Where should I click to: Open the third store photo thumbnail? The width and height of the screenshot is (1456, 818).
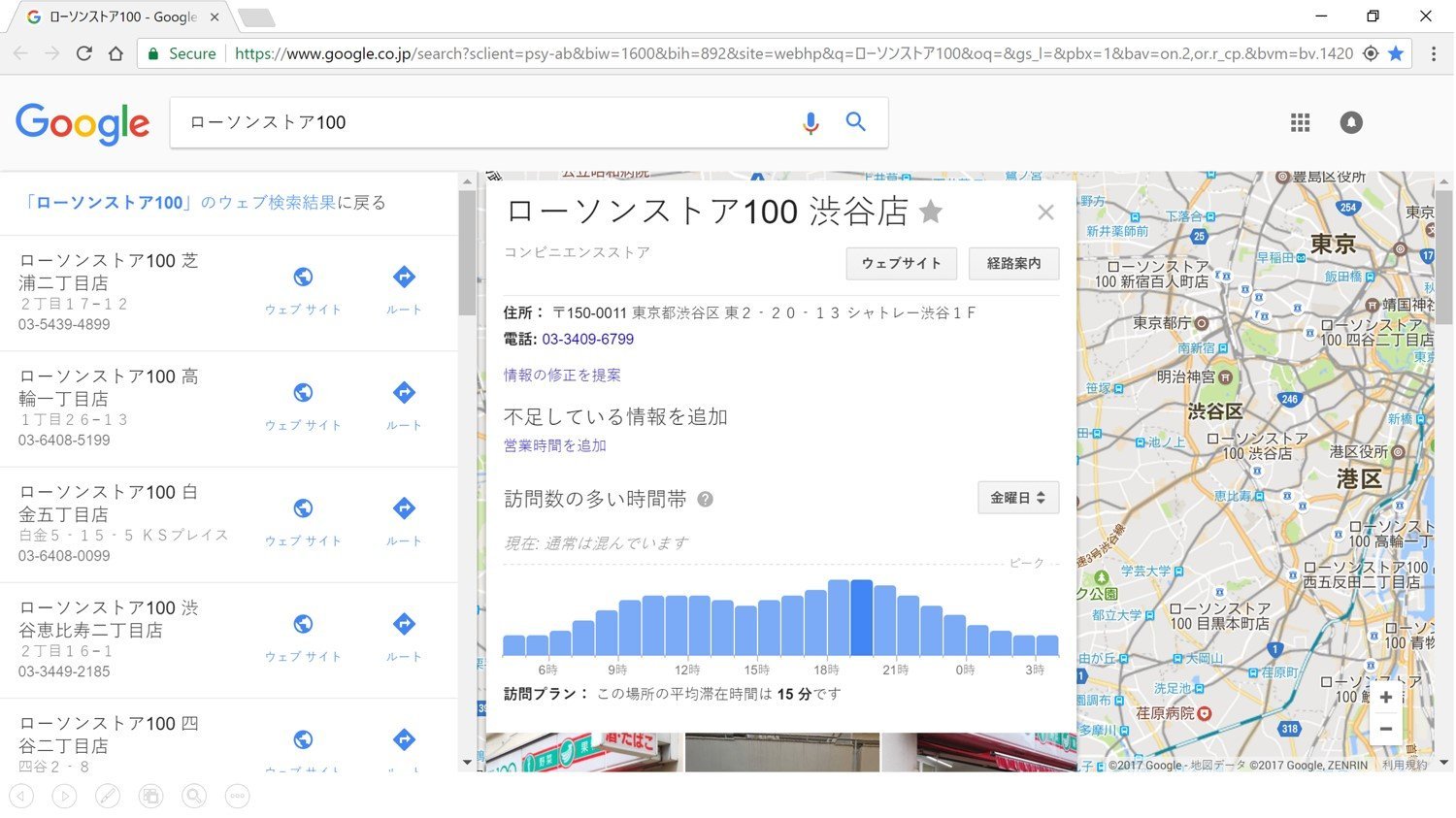(978, 752)
